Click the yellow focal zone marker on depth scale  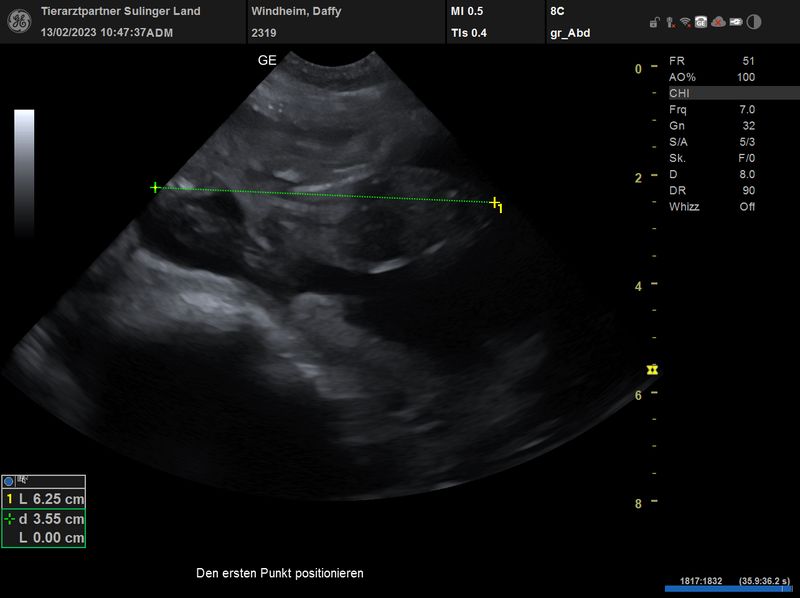(x=652, y=369)
